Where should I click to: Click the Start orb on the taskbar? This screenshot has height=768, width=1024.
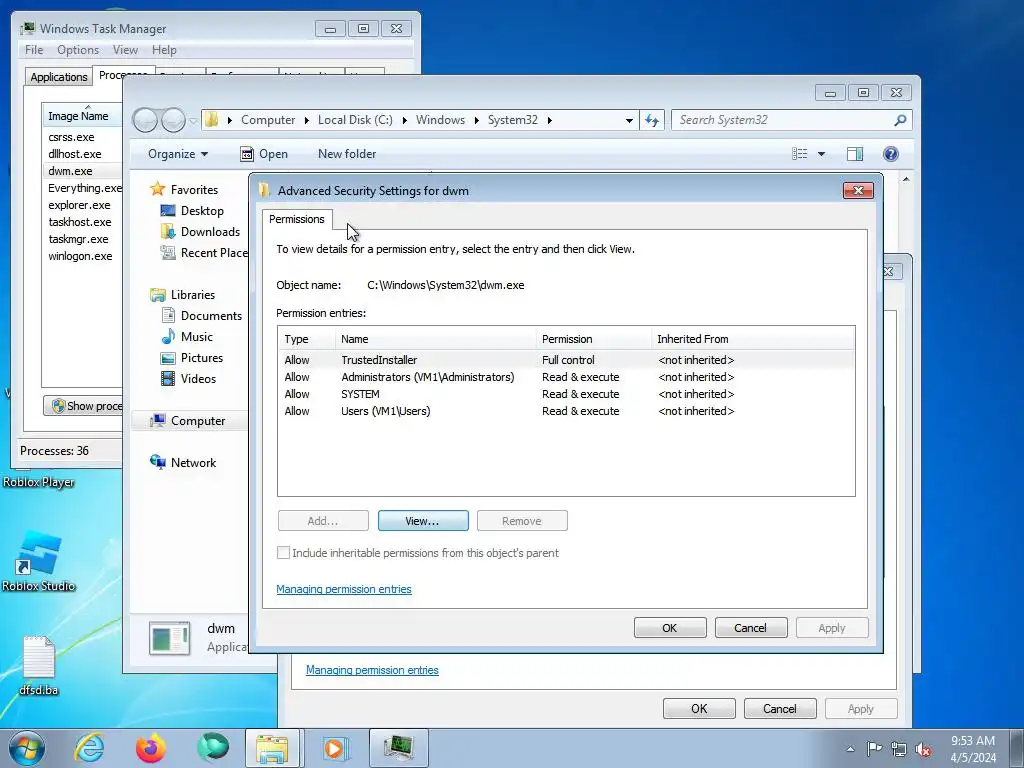(x=27, y=748)
